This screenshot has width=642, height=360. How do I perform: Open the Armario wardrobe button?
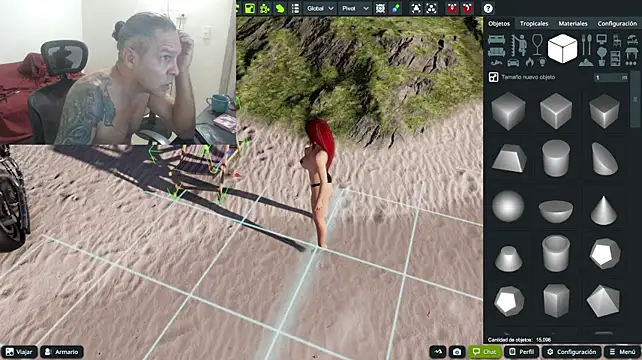pyautogui.click(x=62, y=352)
